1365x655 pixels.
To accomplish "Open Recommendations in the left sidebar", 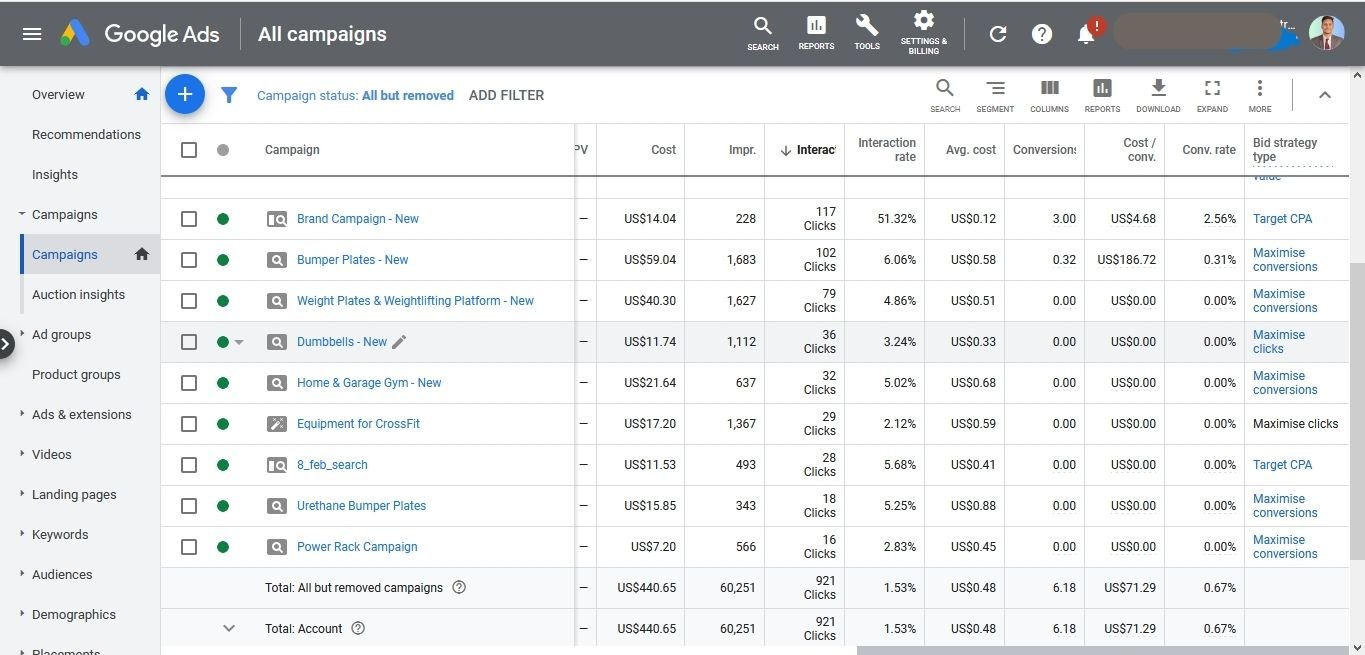I will [86, 135].
